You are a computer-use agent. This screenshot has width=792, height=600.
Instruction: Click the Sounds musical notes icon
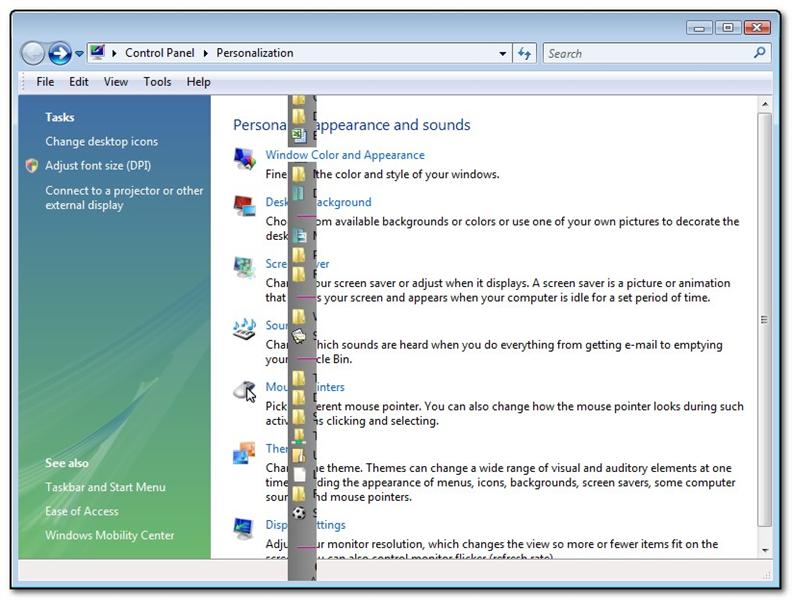click(x=244, y=329)
